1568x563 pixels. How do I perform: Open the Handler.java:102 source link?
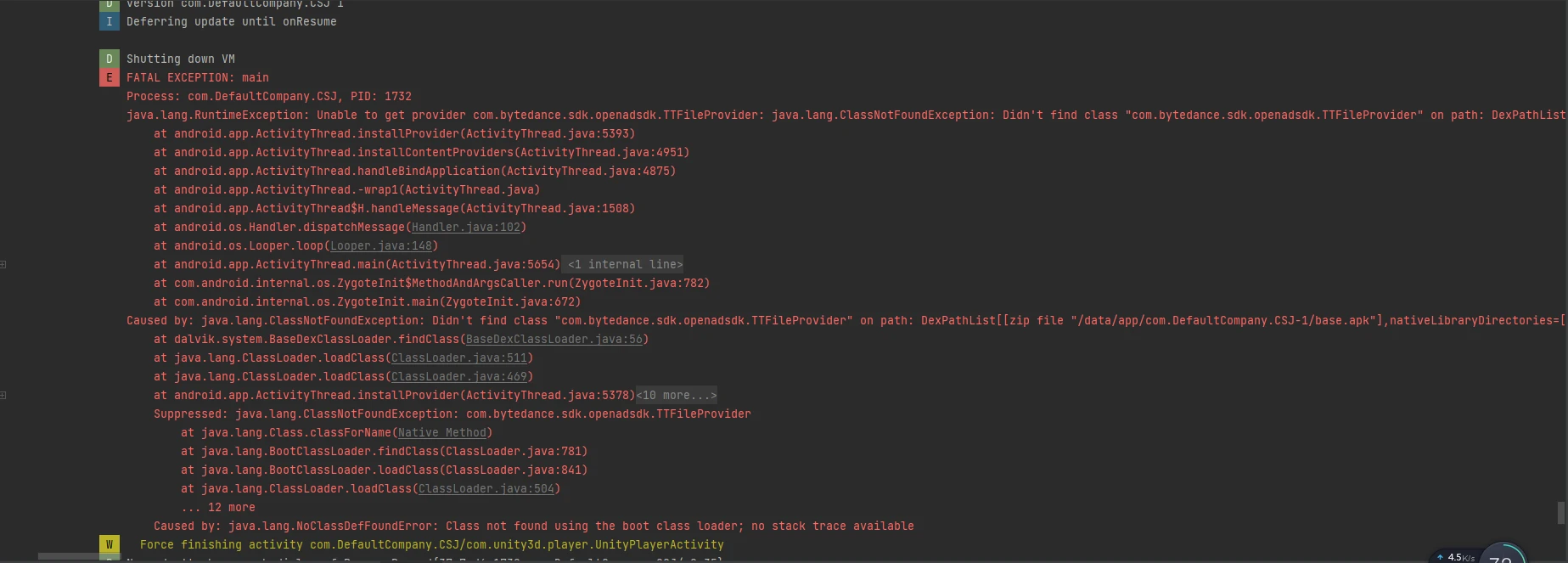pos(466,227)
